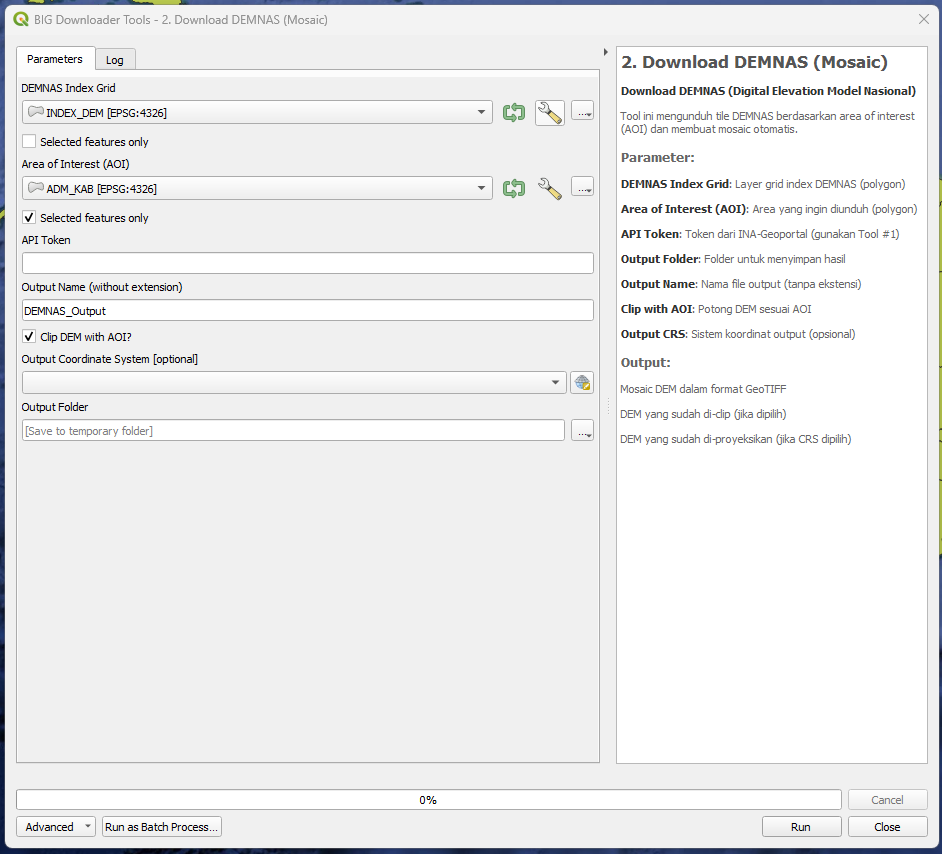Iterate over the Area of Interest layer

pyautogui.click(x=514, y=188)
